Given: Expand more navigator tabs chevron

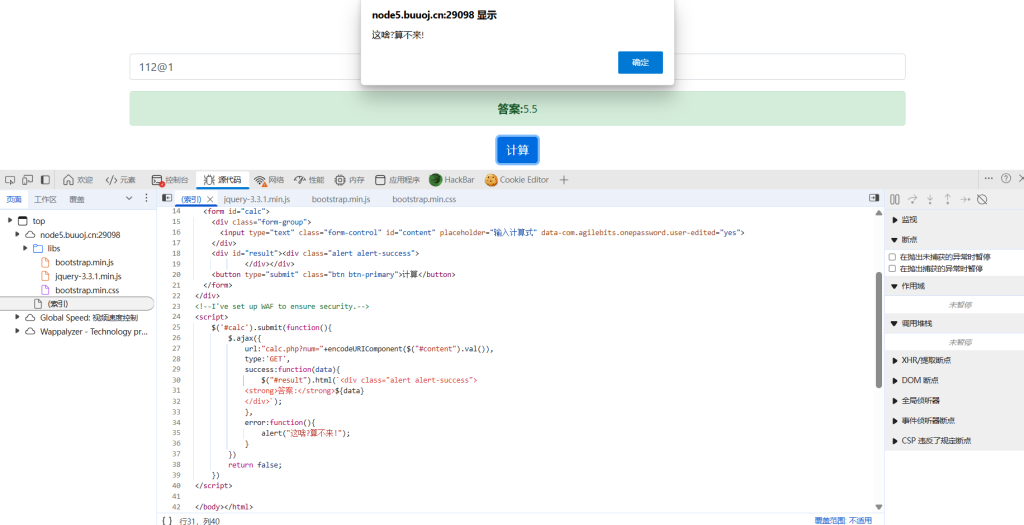Looking at the screenshot, I should [129, 198].
